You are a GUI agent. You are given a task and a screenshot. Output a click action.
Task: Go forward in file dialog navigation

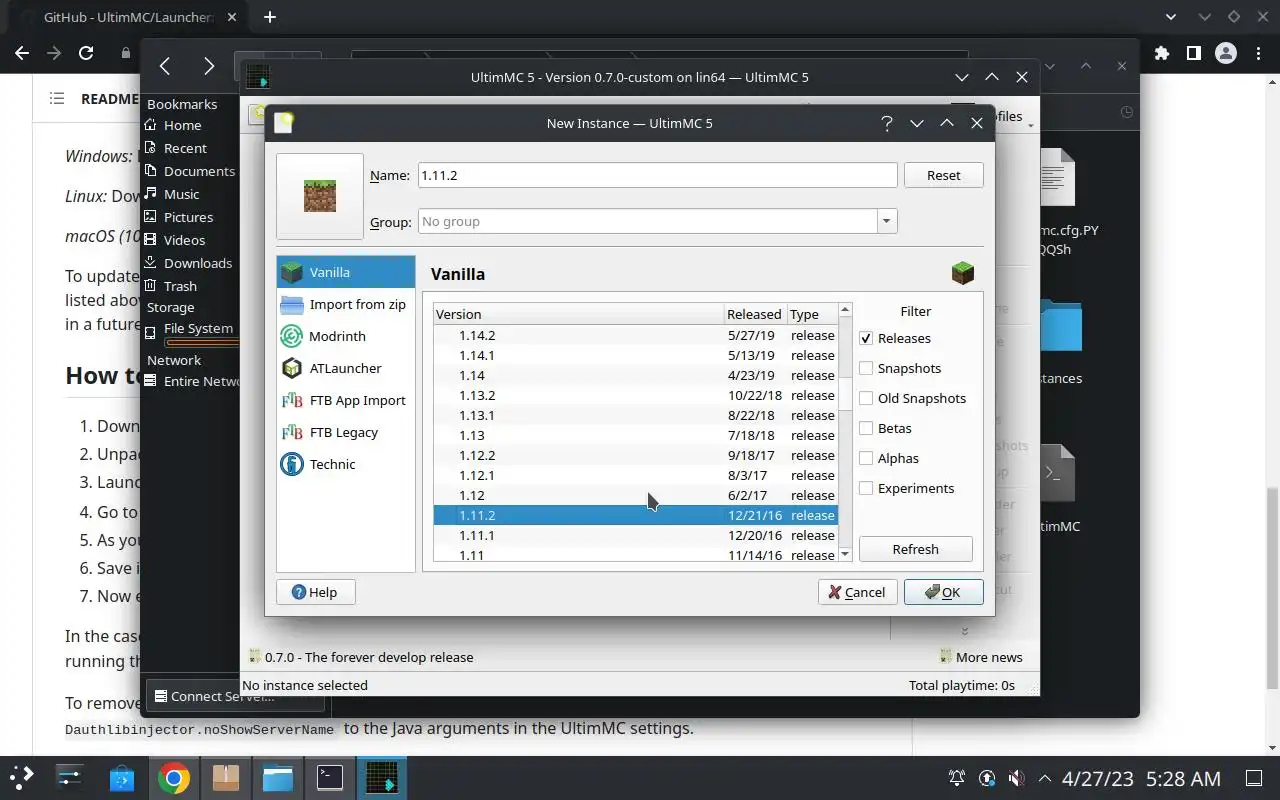[208, 66]
